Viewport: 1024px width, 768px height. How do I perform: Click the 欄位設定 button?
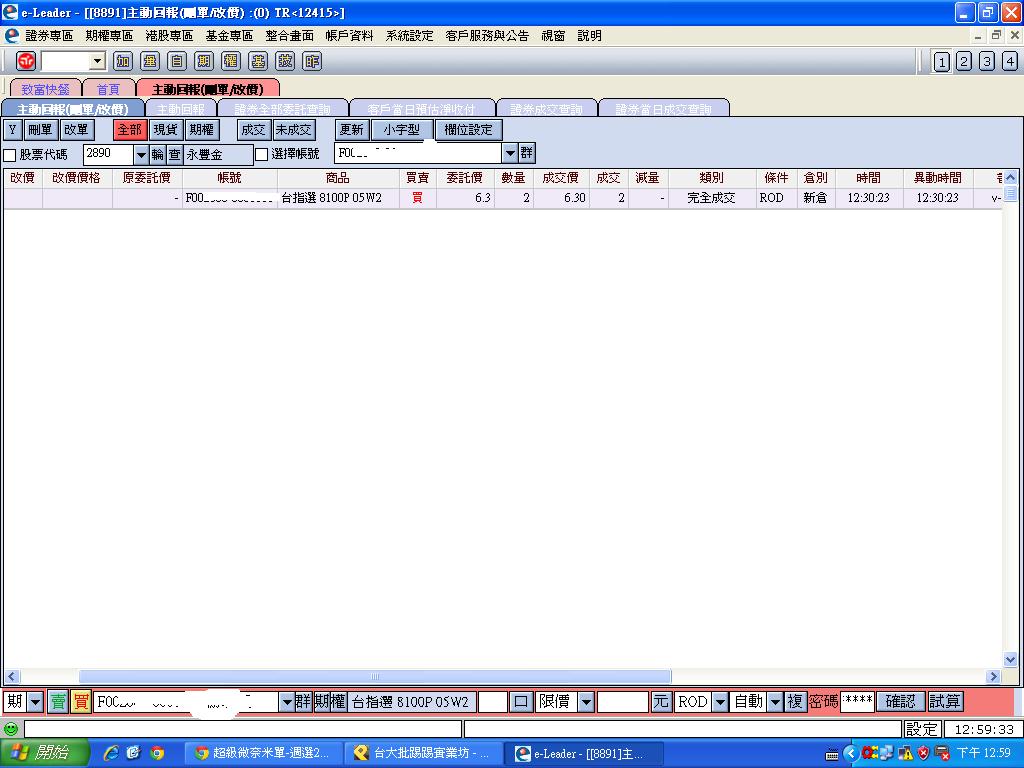tap(468, 130)
